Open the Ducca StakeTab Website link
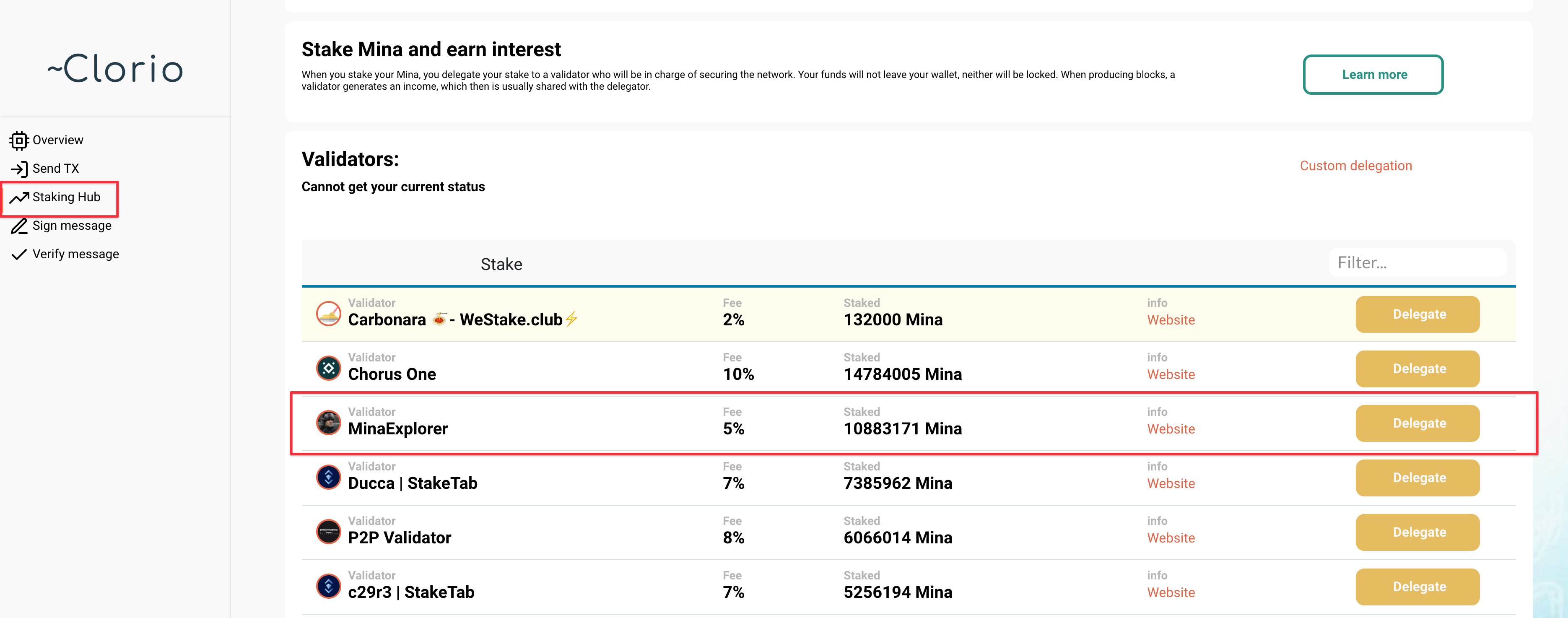This screenshot has width=1568, height=618. click(1171, 483)
